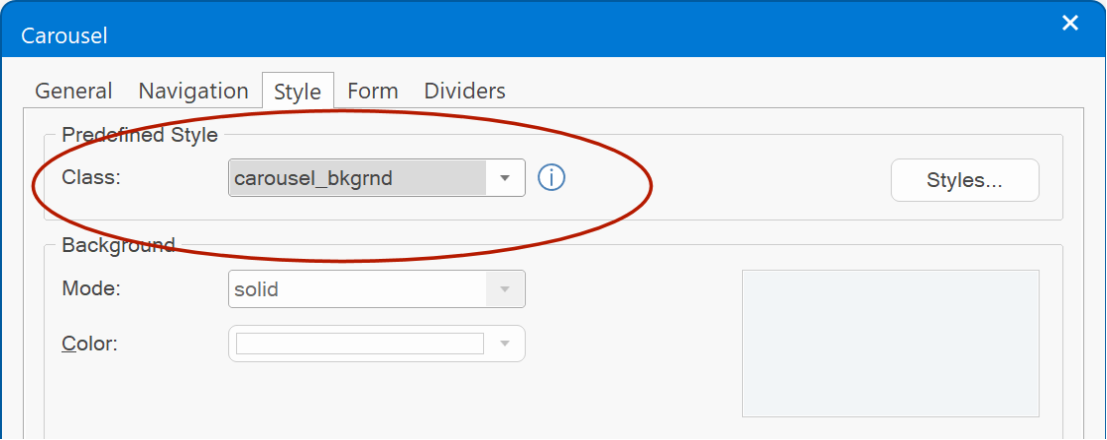Open the Navigation tab
Image resolution: width=1107 pixels, height=440 pixels.
pyautogui.click(x=193, y=91)
